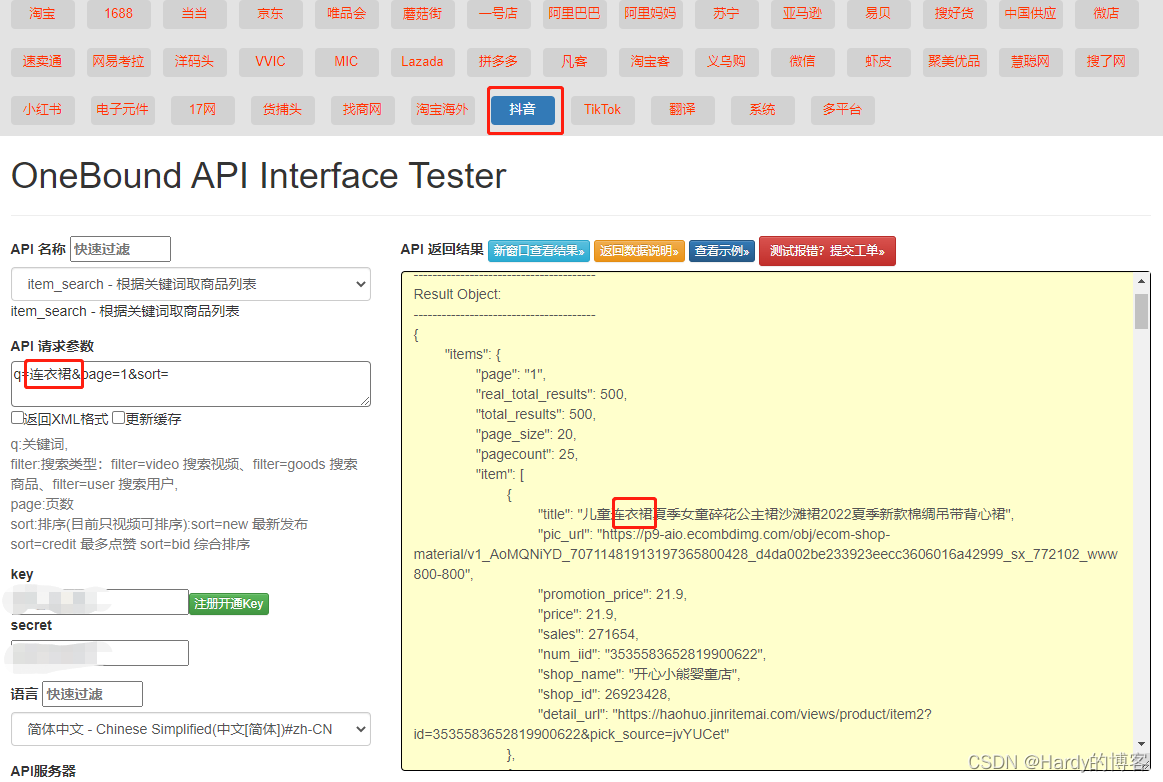The height and width of the screenshot is (782, 1163).
Task: Focus the key input field
Action: 99,602
